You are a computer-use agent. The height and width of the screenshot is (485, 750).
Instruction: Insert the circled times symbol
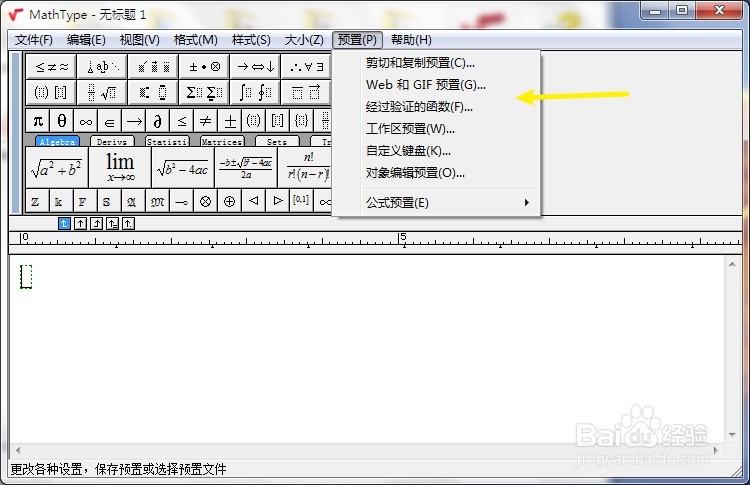206,201
